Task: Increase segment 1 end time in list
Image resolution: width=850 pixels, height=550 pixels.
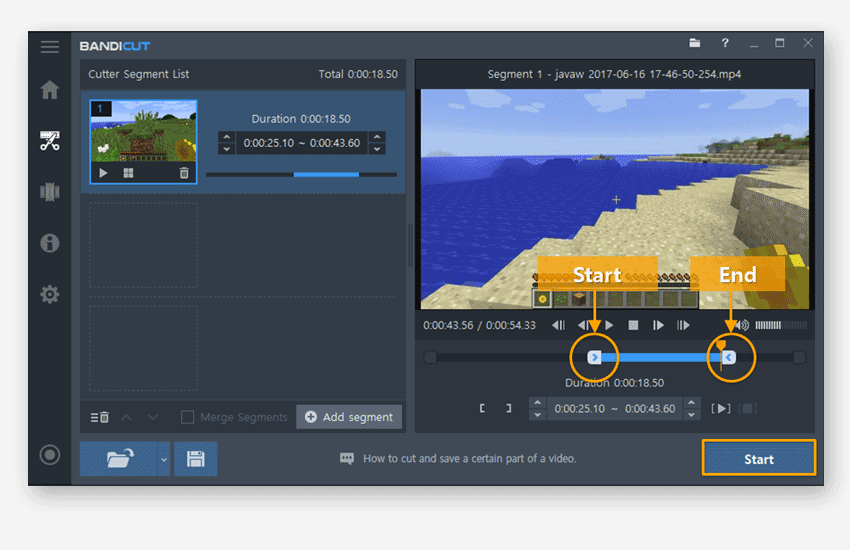Action: pyautogui.click(x=377, y=137)
